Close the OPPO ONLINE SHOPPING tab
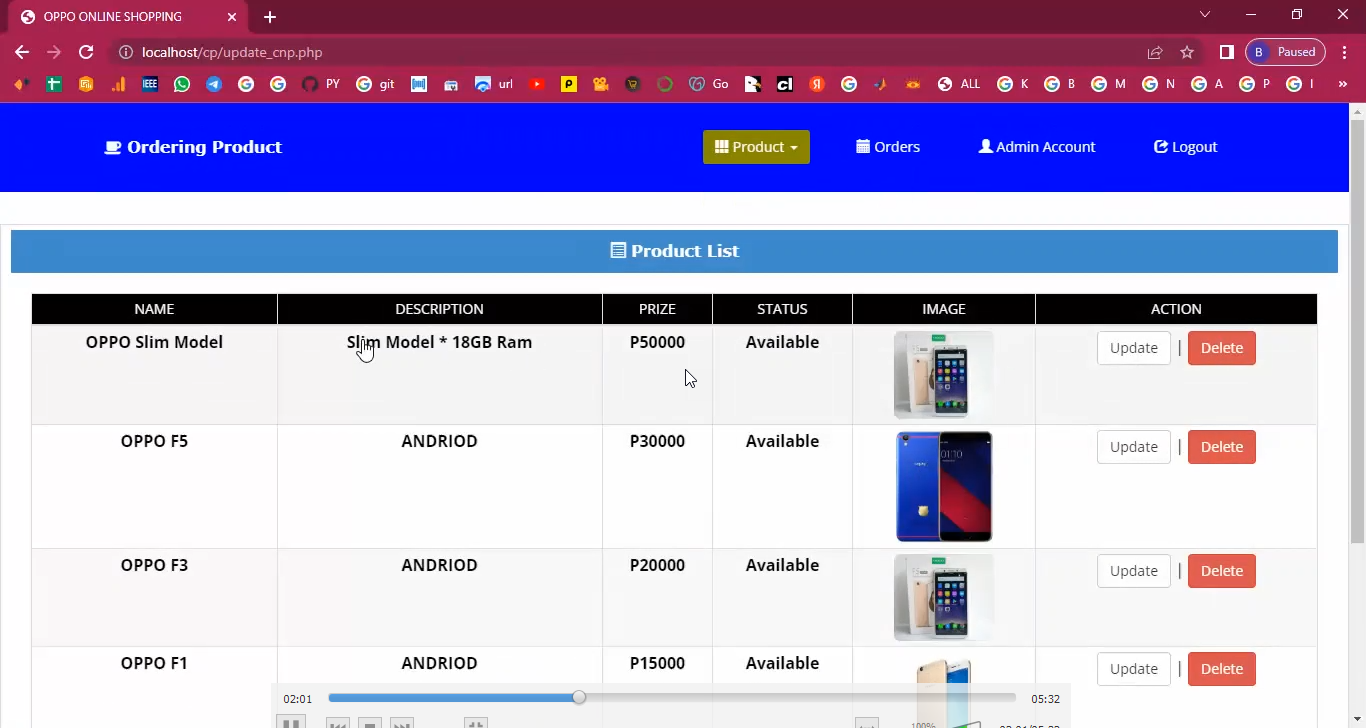This screenshot has height=728, width=1366. pyautogui.click(x=232, y=17)
